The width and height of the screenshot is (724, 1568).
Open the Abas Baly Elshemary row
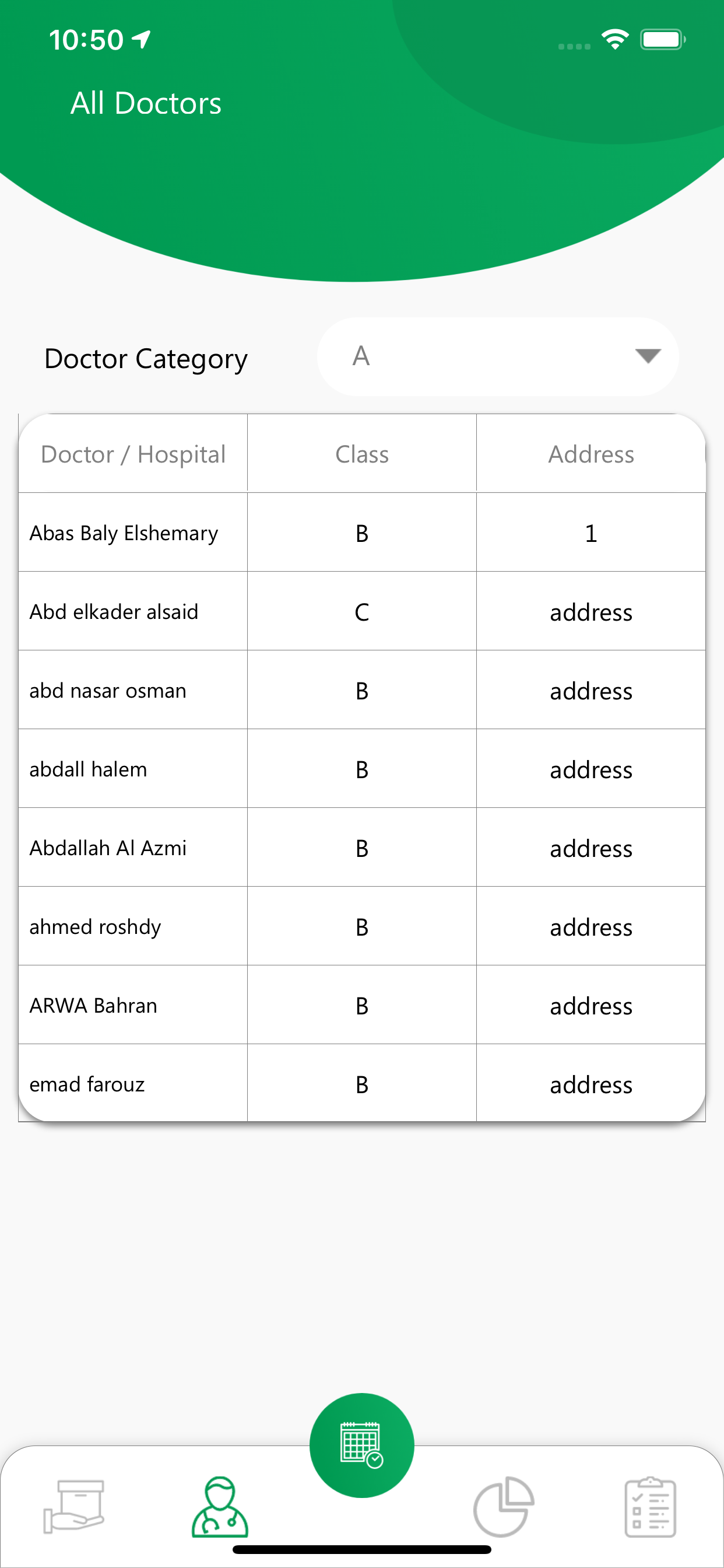coord(362,532)
